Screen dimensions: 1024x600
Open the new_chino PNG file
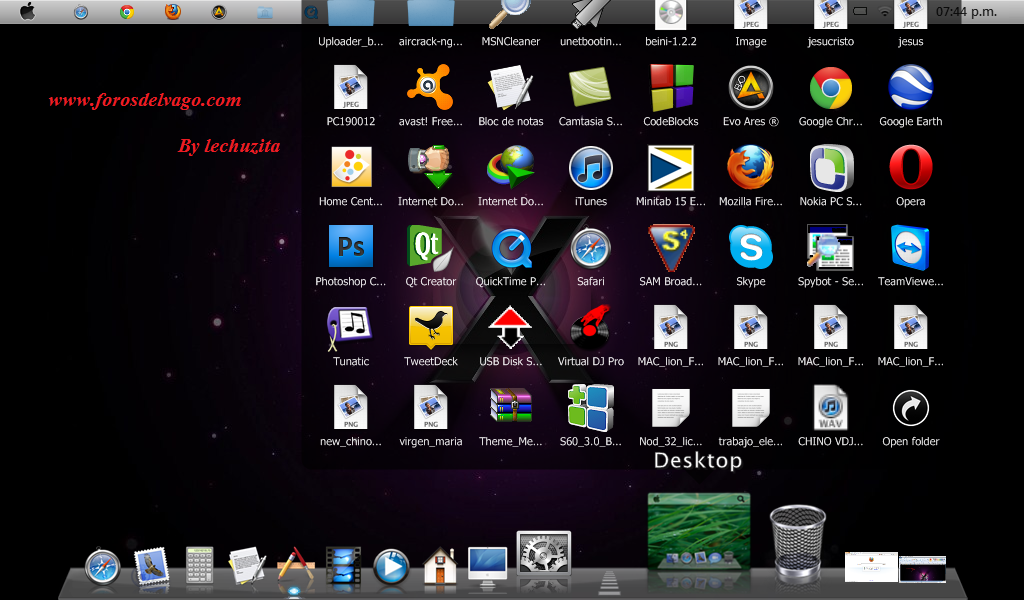[351, 407]
